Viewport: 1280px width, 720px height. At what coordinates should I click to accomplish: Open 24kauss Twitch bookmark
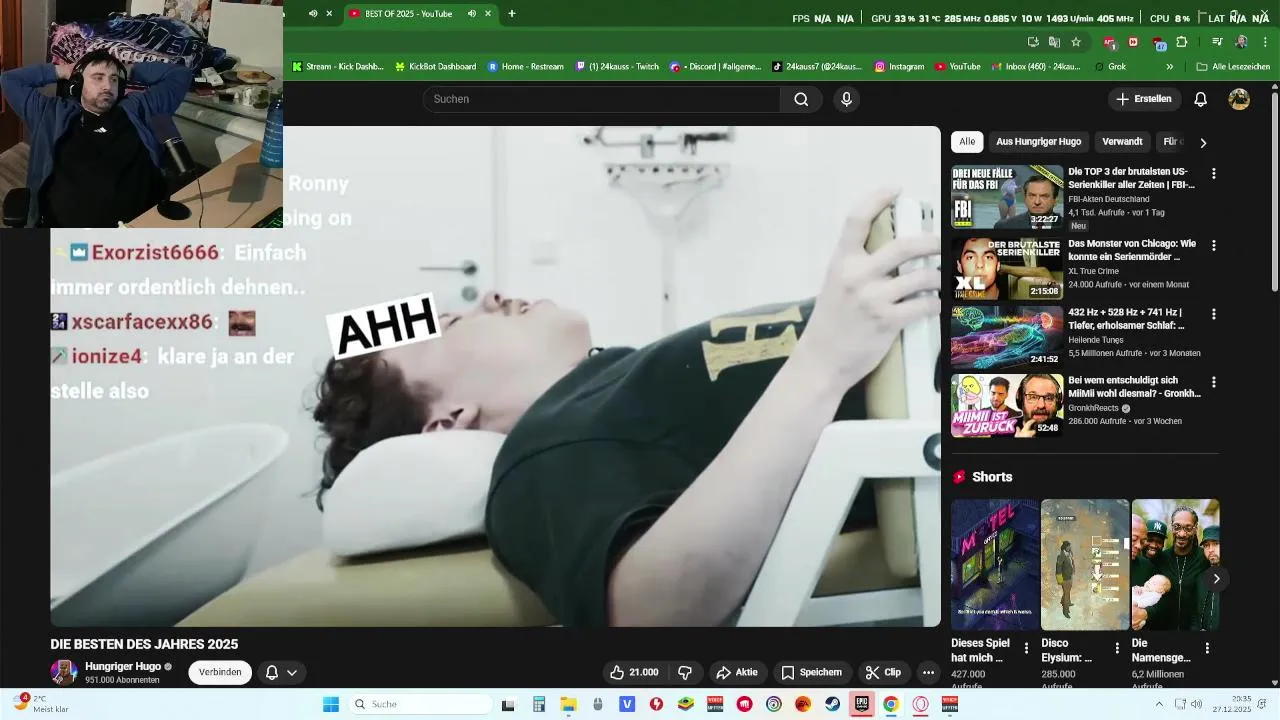coord(617,66)
